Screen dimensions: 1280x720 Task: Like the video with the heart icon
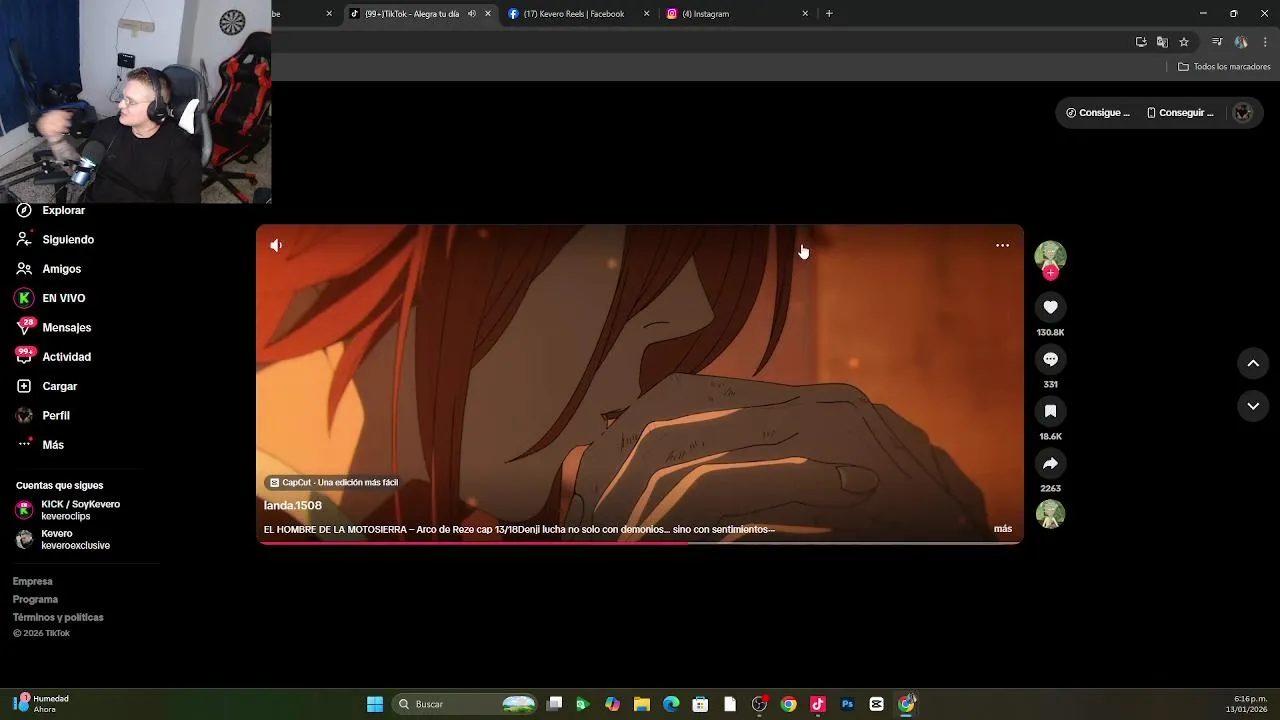click(x=1050, y=307)
